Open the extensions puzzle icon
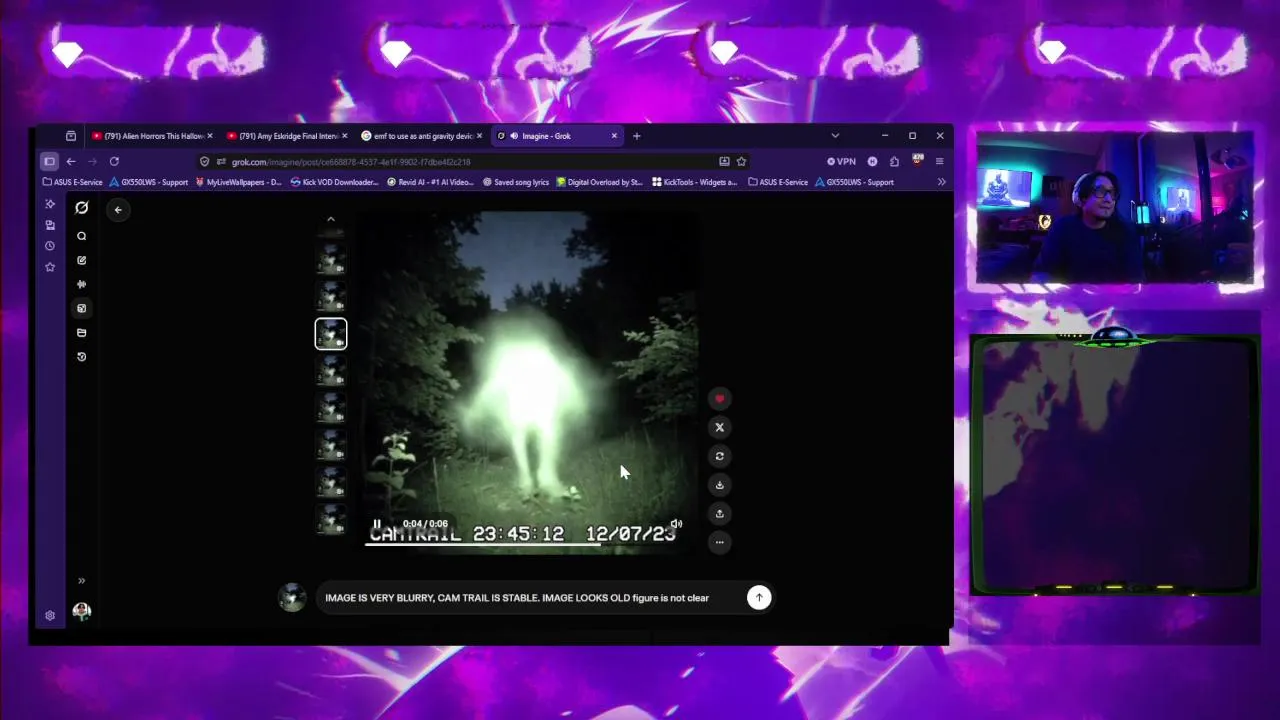 click(894, 161)
